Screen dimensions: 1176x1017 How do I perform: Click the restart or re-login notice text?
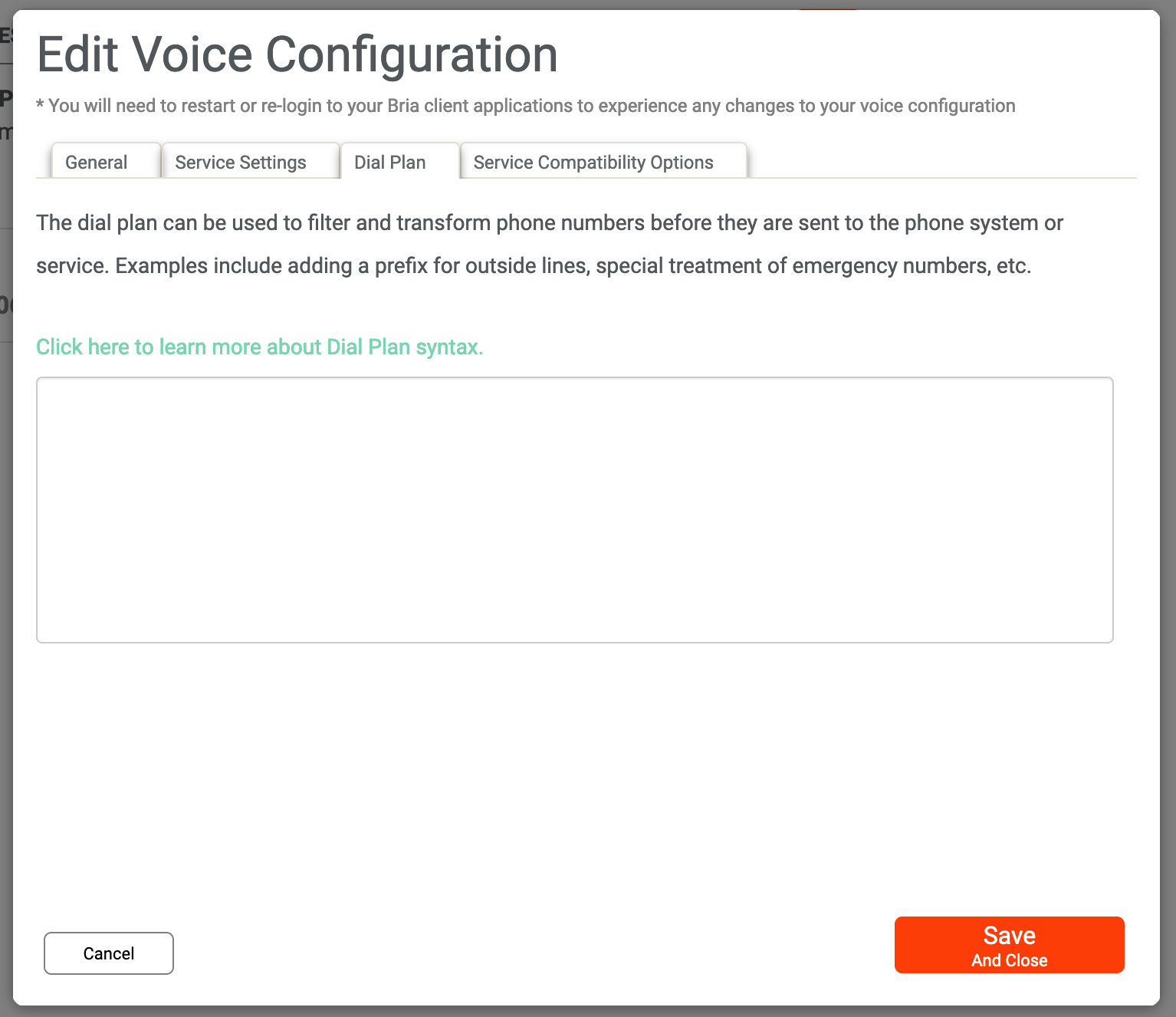(525, 106)
